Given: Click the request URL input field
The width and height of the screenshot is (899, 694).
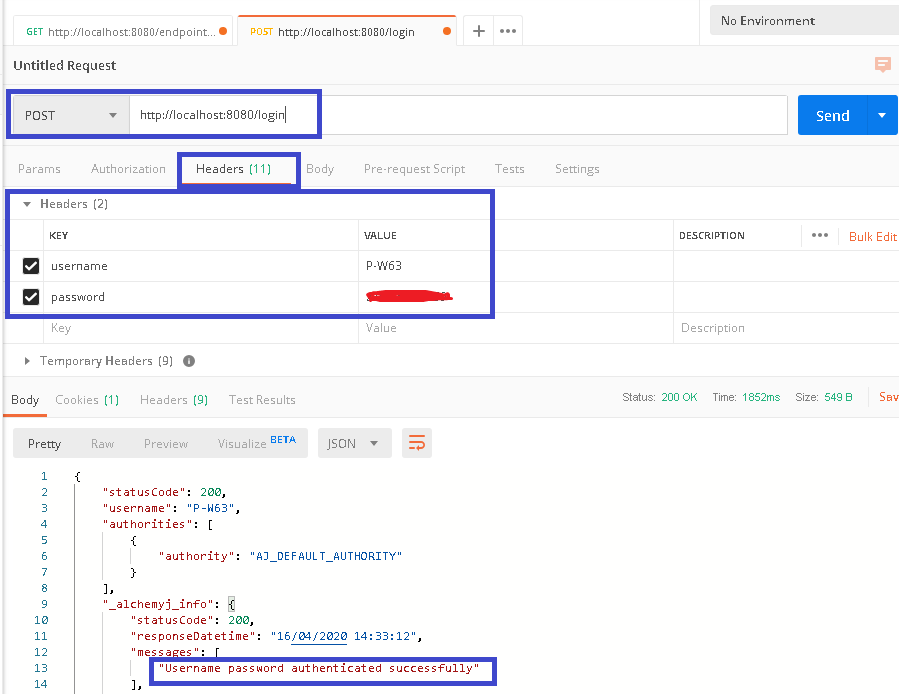Looking at the screenshot, I should pos(458,115).
